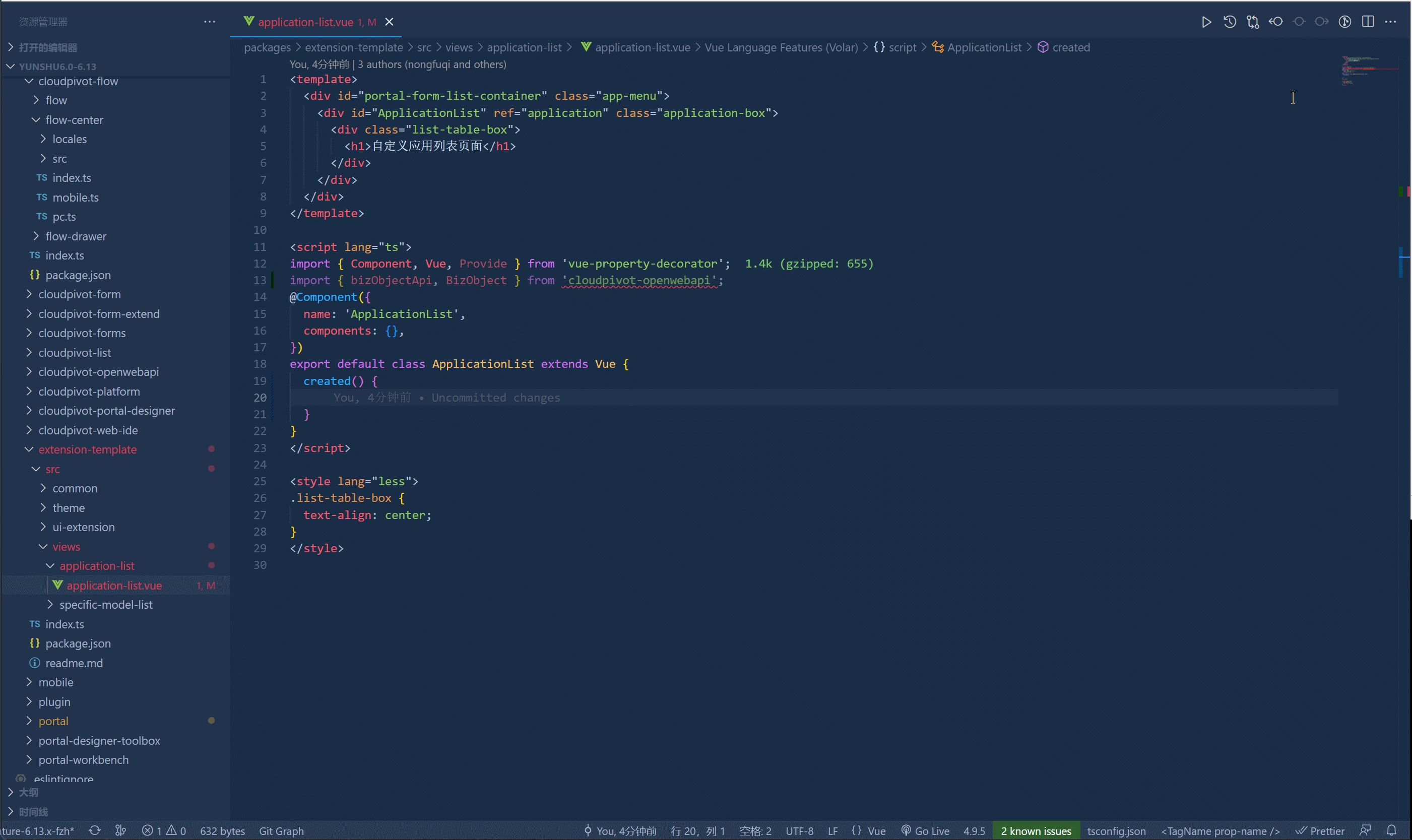1412x840 pixels.
Task: Change encoding via UTF-8 status item
Action: (x=799, y=830)
